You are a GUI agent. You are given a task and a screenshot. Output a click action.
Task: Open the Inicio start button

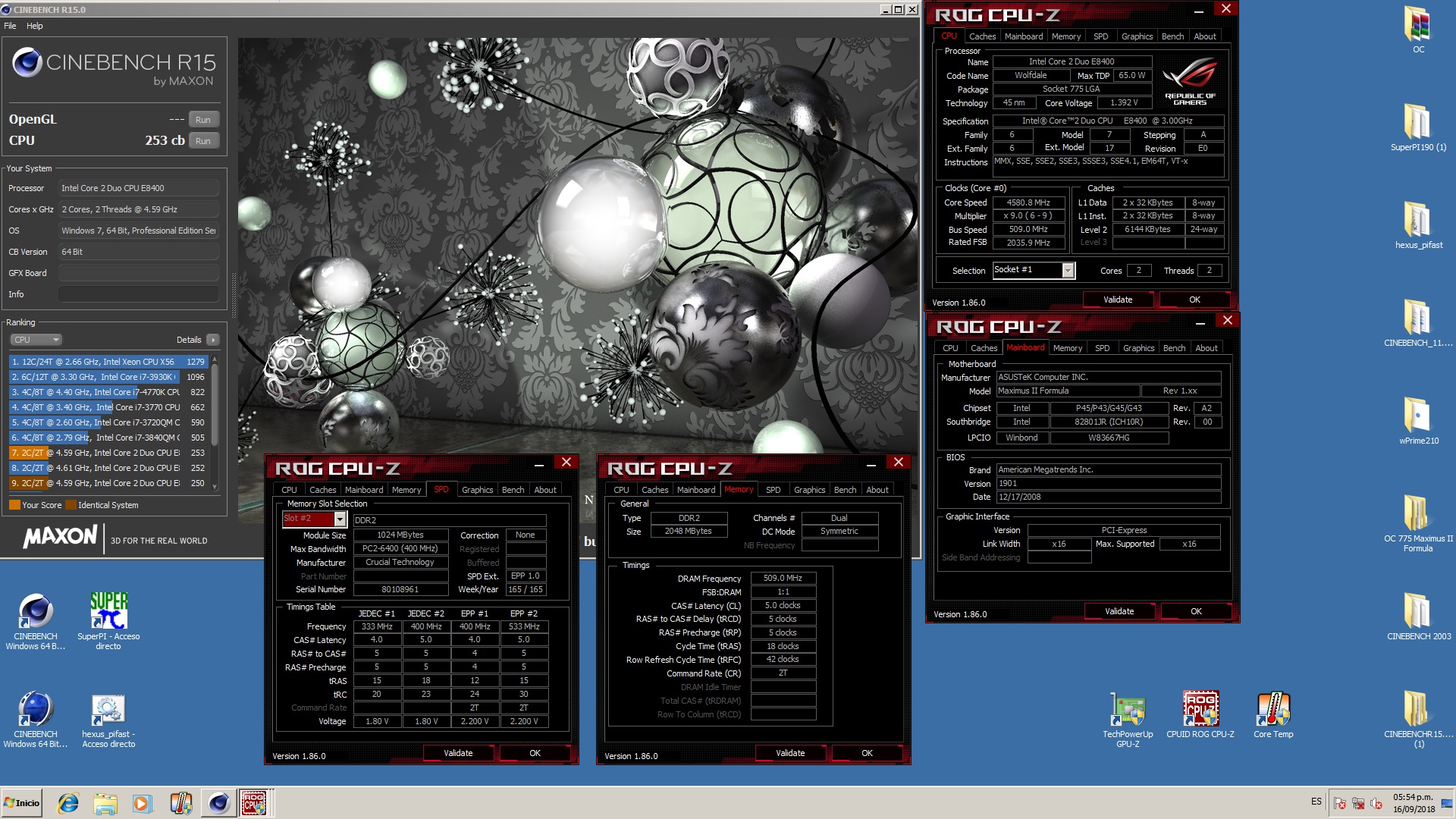coord(22,803)
